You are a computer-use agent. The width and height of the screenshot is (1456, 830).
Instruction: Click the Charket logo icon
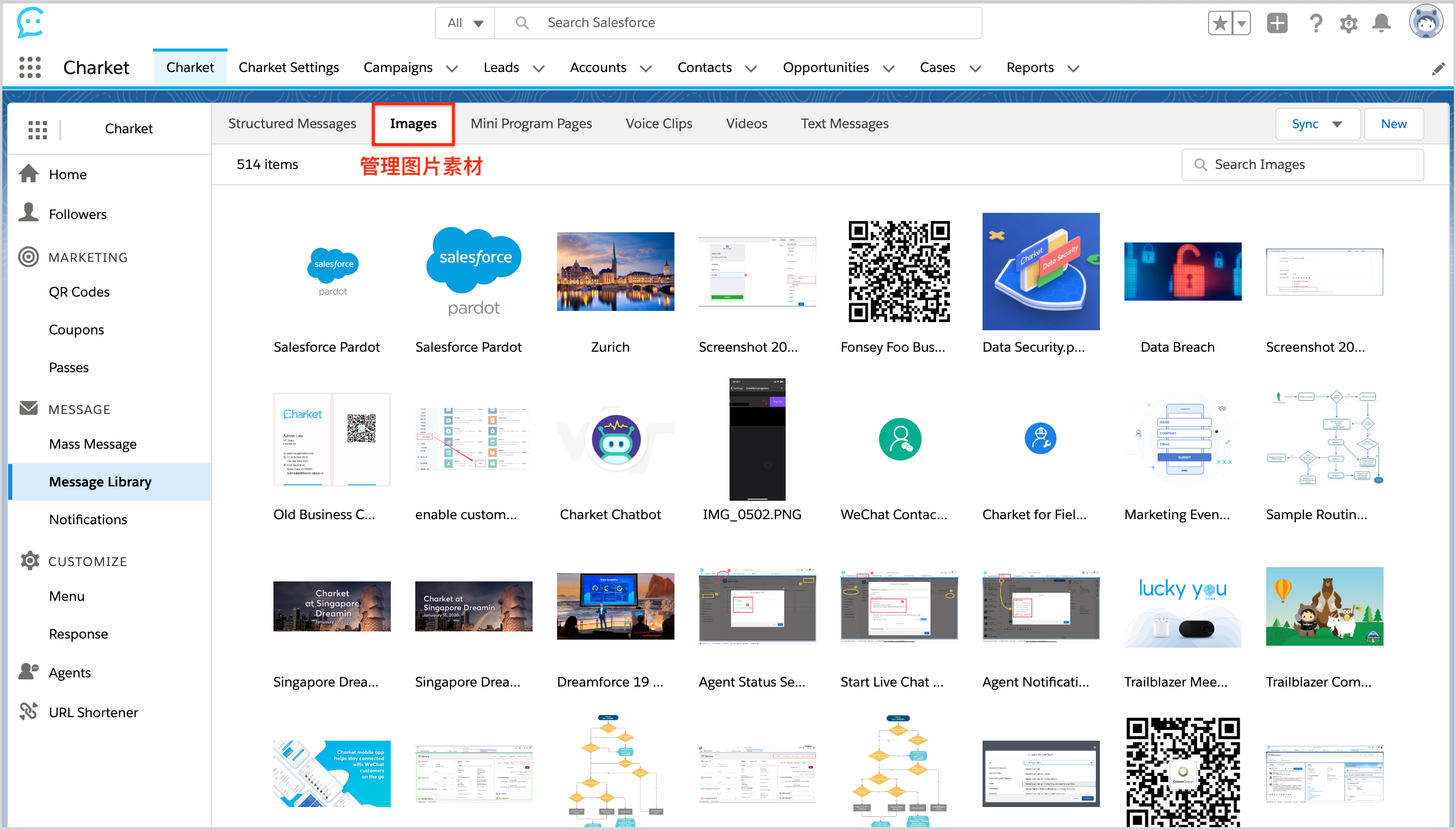[x=30, y=22]
